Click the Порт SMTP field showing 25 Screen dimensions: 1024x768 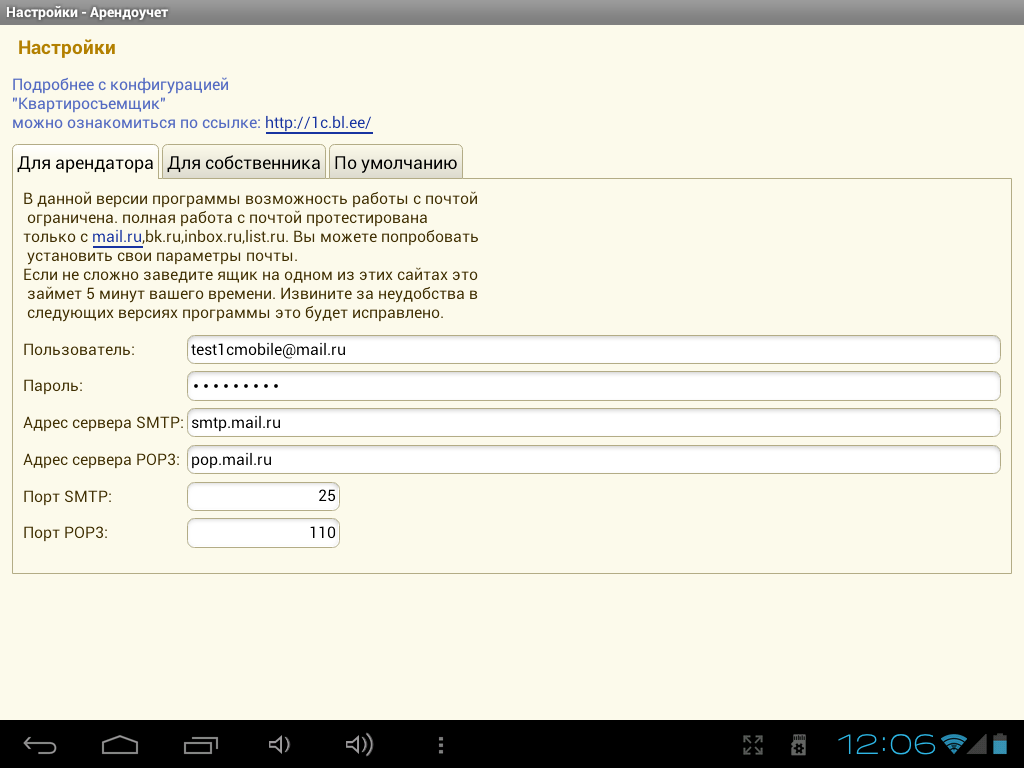pyautogui.click(x=263, y=497)
